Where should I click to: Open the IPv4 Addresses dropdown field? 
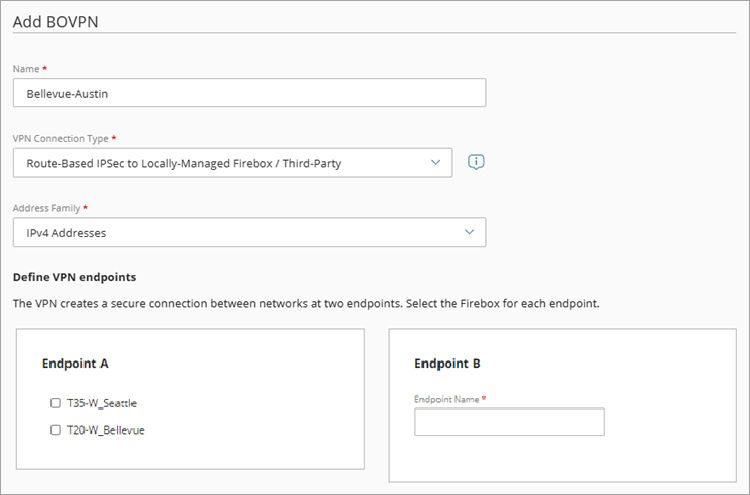point(240,233)
